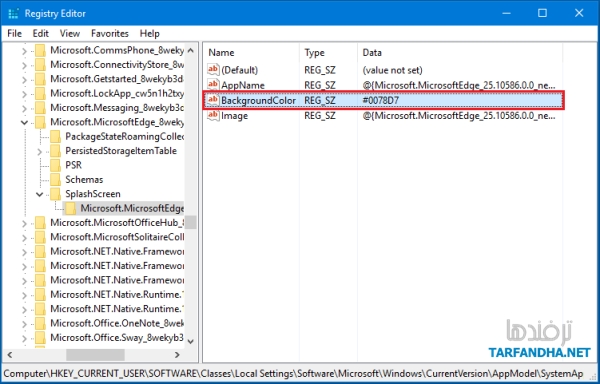The height and width of the screenshot is (384, 600).
Task: Click the Registry Editor title bar icon
Action: pyautogui.click(x=13, y=13)
